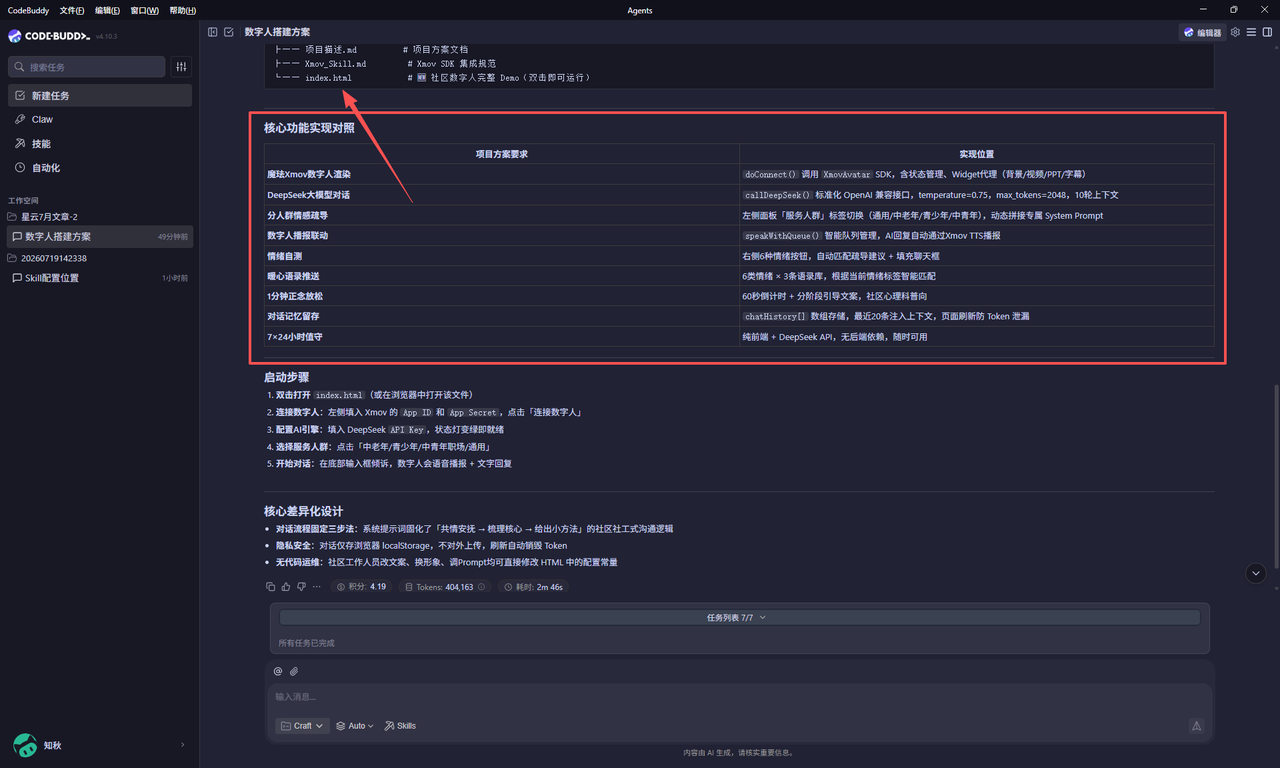Click the 核心功能实现对照 heading
This screenshot has height=768, width=1280.
(309, 128)
